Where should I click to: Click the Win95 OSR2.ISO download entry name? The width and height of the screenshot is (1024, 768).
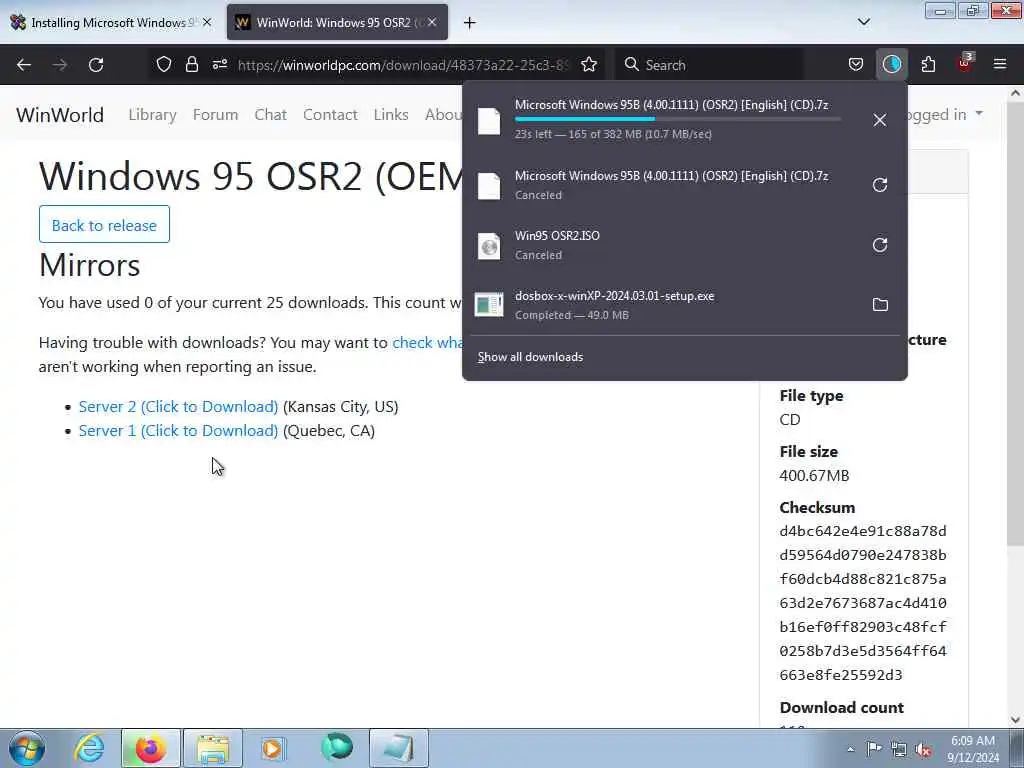[x=557, y=236]
